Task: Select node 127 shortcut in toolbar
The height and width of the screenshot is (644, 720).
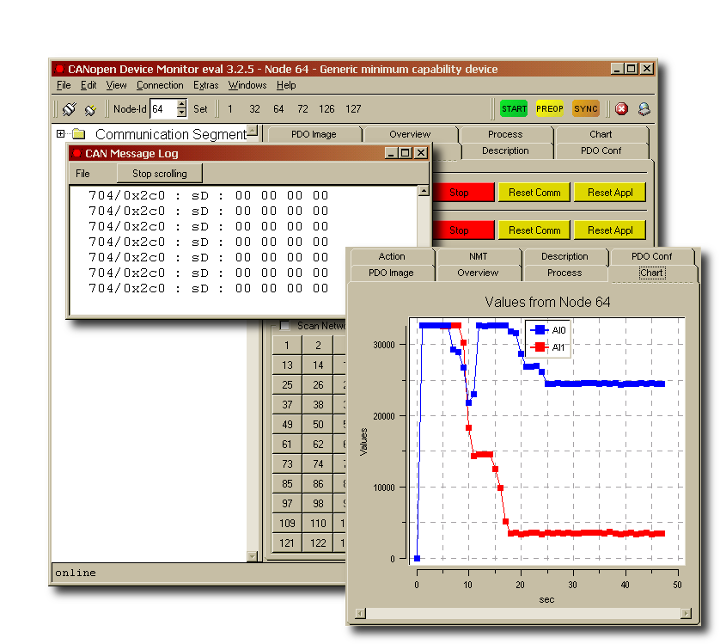Action: pos(353,109)
